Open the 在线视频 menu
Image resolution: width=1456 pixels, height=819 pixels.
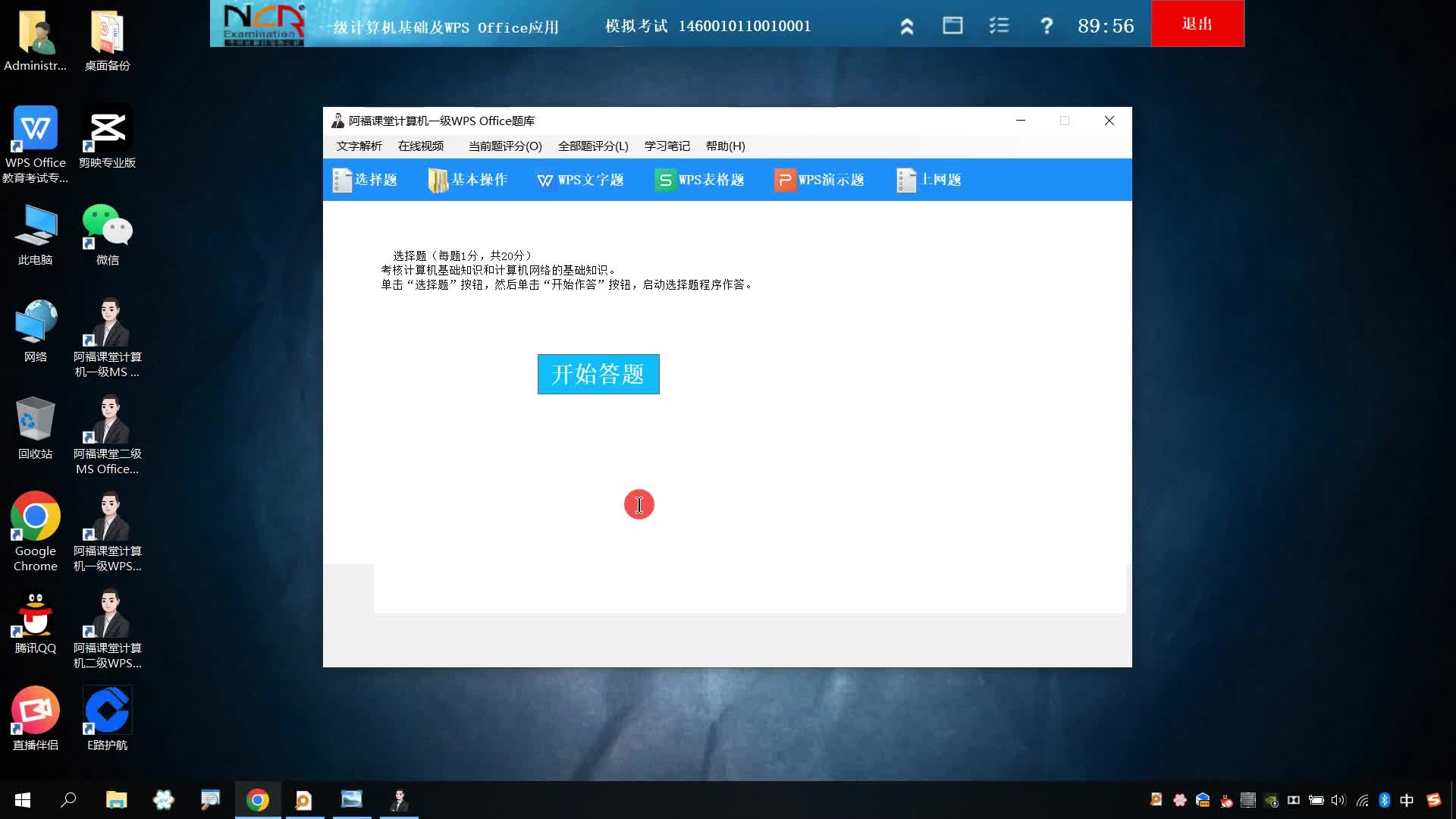pos(421,146)
